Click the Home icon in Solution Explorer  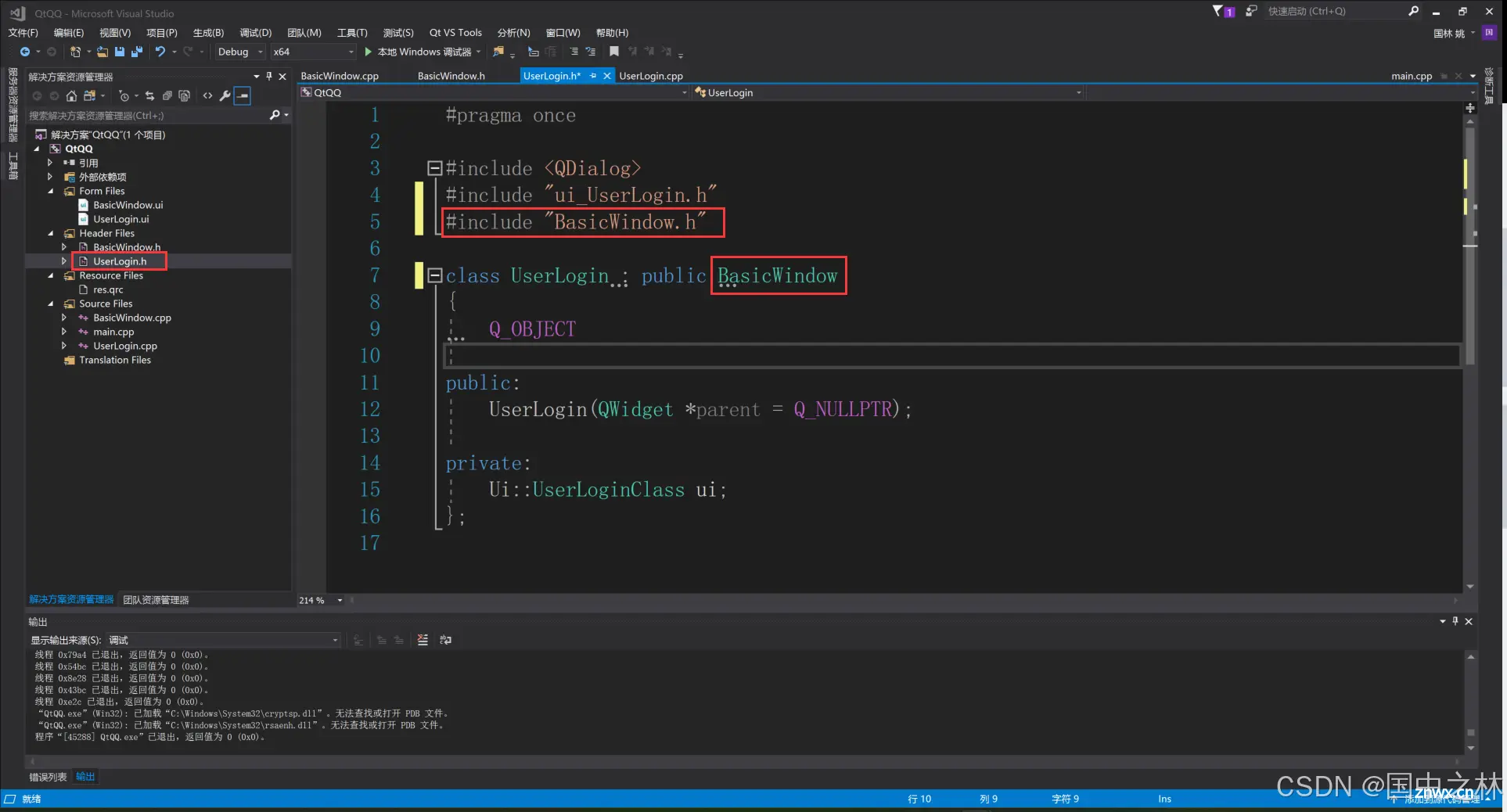click(71, 95)
